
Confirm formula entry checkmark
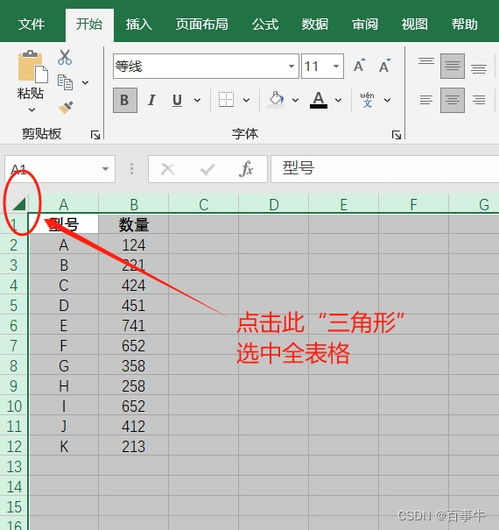pos(207,169)
